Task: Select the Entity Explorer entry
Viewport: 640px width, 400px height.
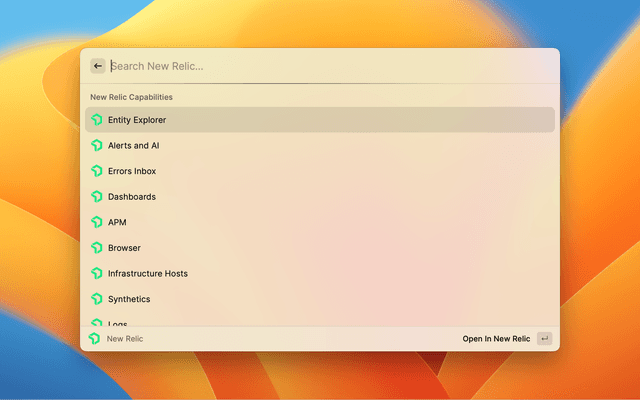Action: (x=137, y=120)
